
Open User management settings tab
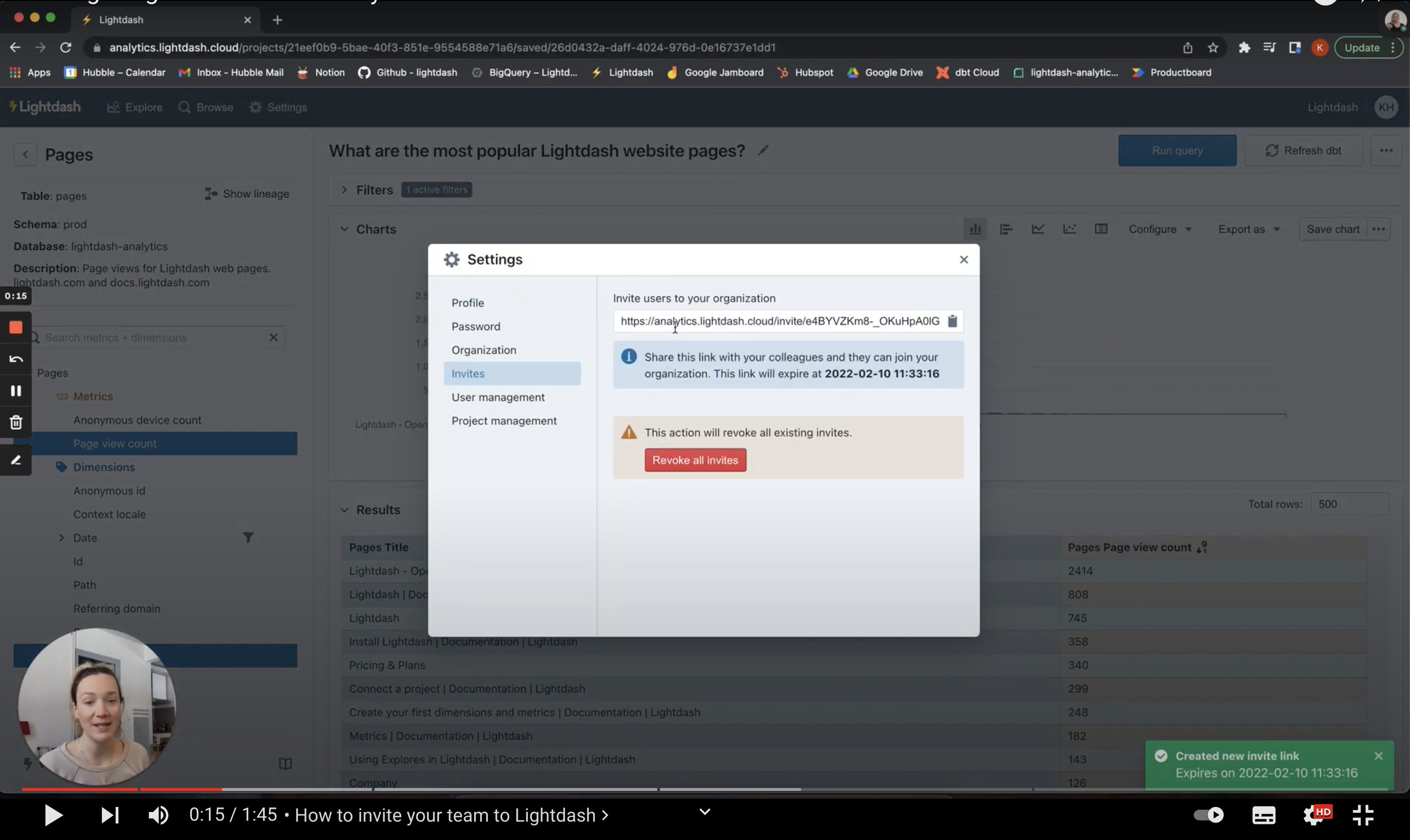(498, 398)
